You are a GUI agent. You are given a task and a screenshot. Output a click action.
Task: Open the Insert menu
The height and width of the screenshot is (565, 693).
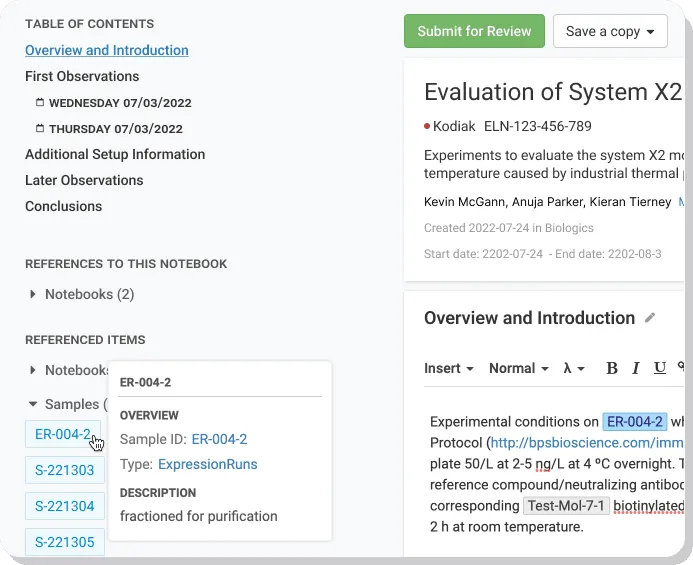click(x=448, y=368)
